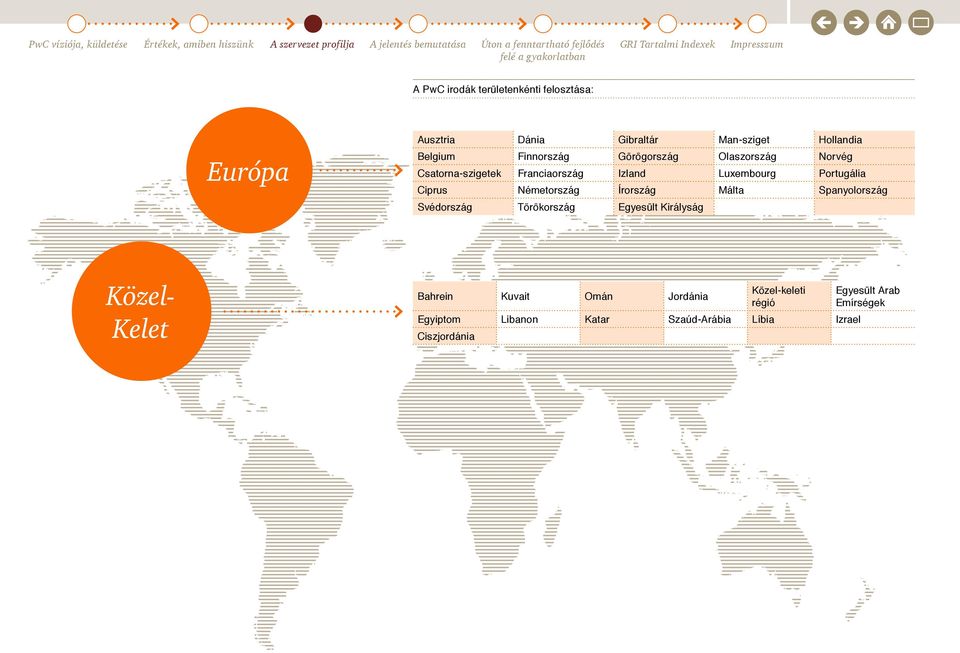The height and width of the screenshot is (653, 960).
Task: Open GRI Tartalmi Indexek section
Action: pyautogui.click(x=667, y=44)
